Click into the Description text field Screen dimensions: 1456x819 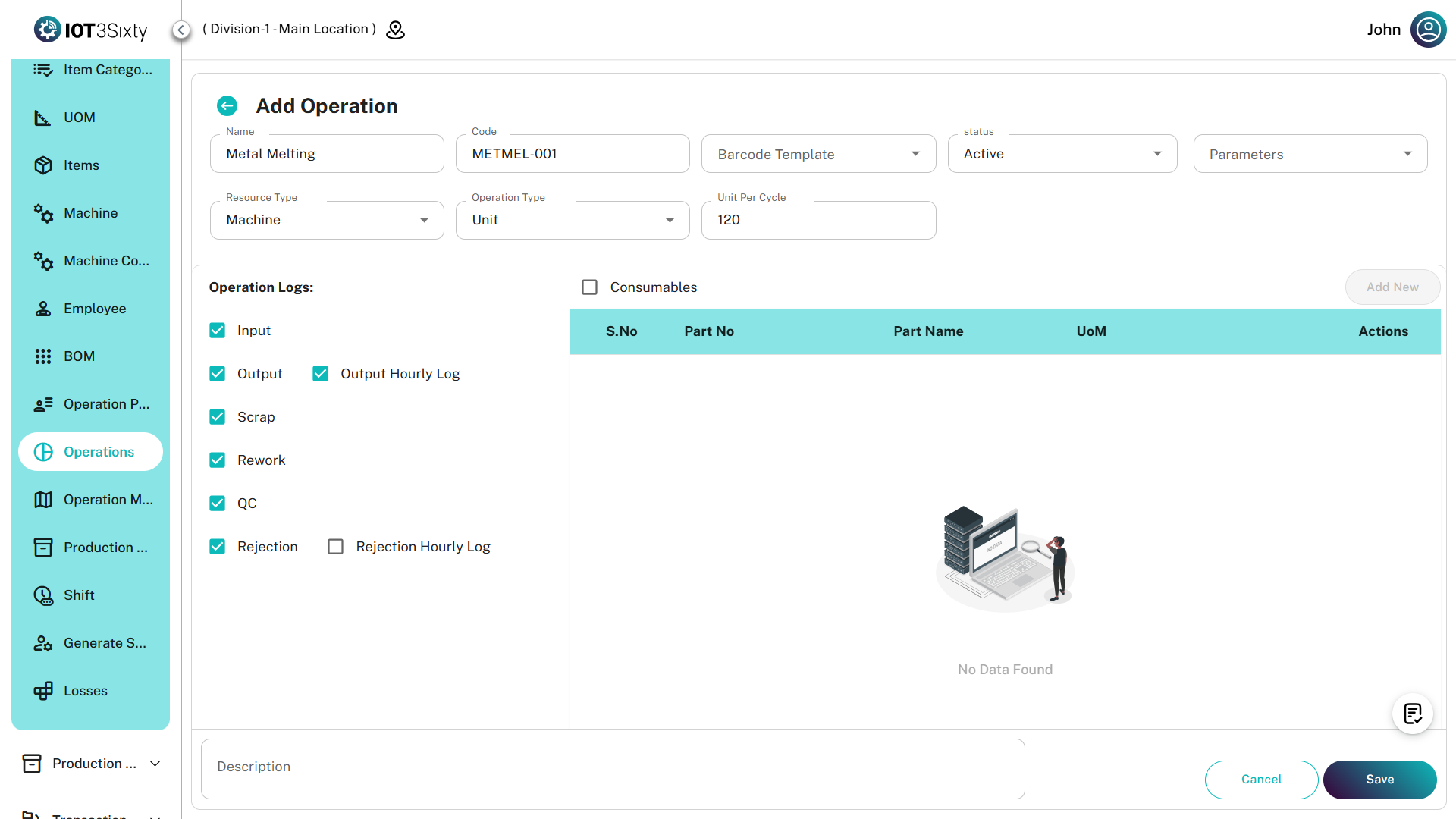click(613, 767)
